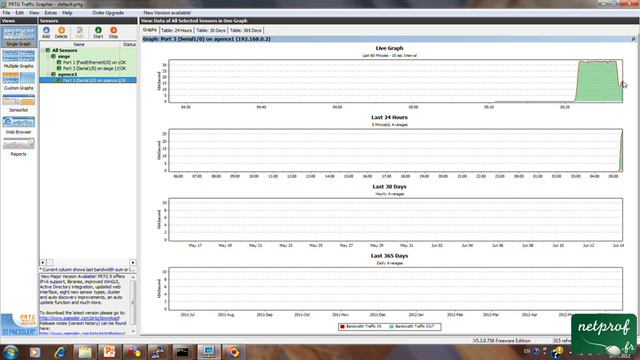Click the Name column header
640x360 pixels.
tap(79, 44)
